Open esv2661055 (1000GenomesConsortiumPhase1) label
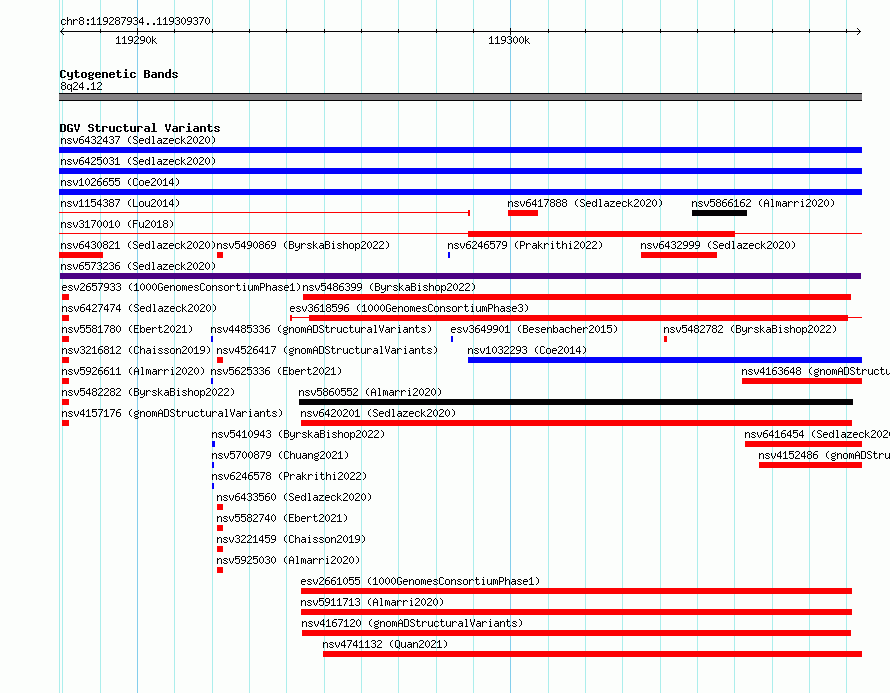Viewport: 890px width, 693px height. tap(420, 581)
